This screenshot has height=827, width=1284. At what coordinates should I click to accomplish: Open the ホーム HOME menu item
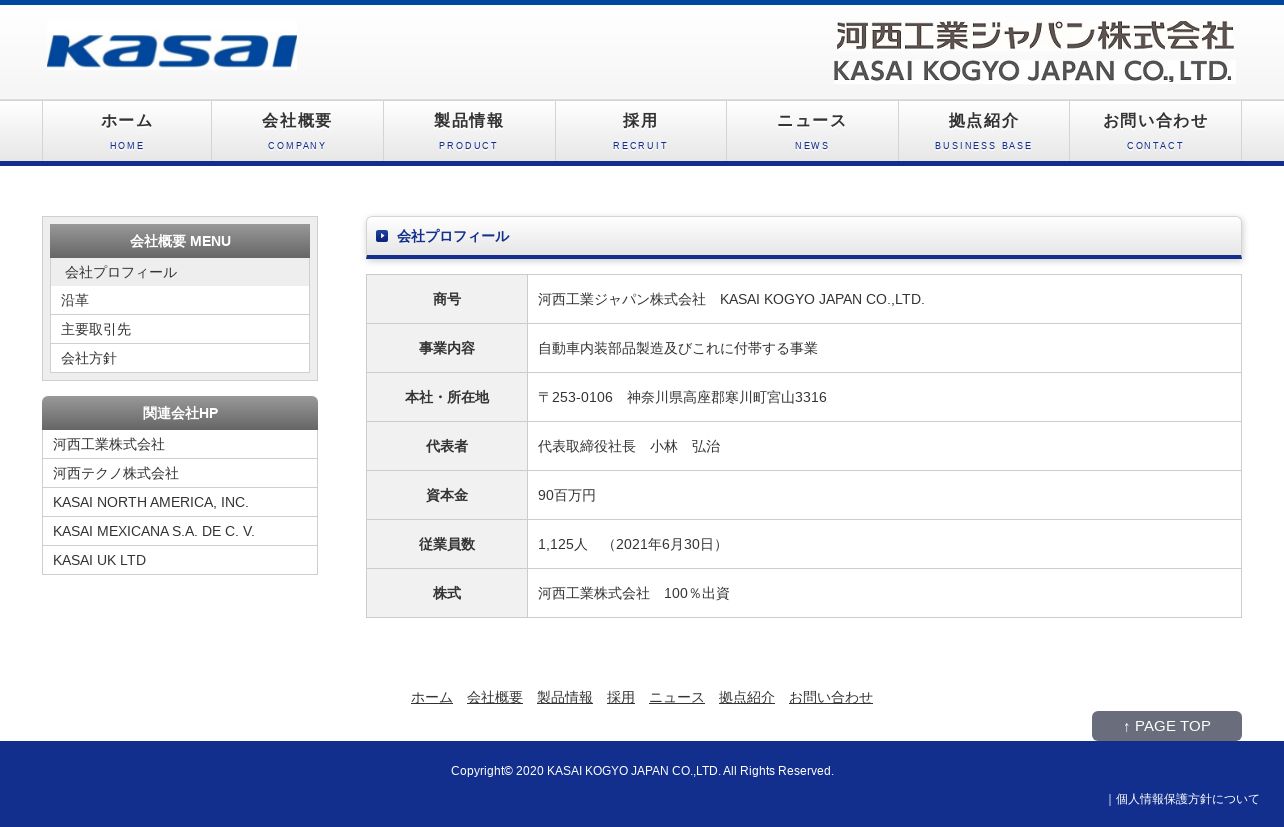click(127, 131)
